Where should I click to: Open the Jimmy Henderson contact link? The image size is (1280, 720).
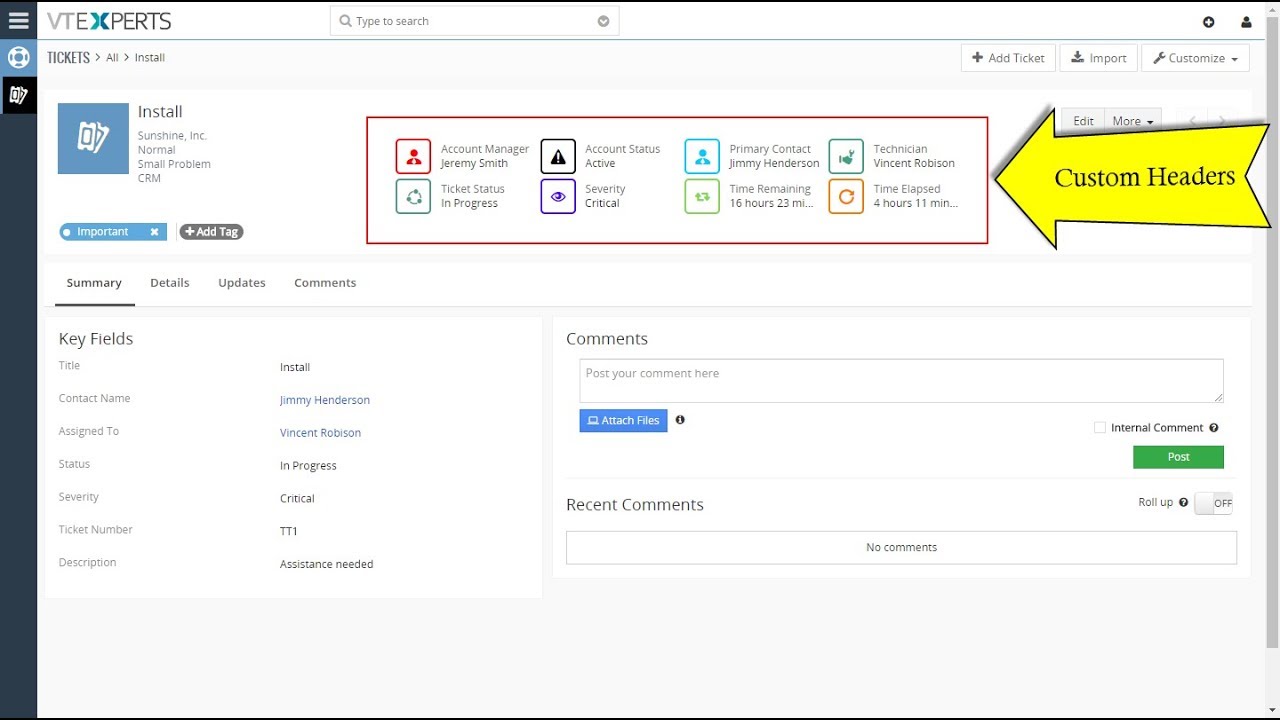(325, 400)
